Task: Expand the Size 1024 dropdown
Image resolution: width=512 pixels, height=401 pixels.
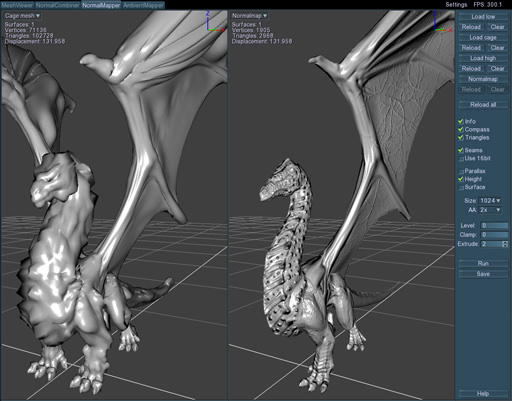Action: (490, 201)
